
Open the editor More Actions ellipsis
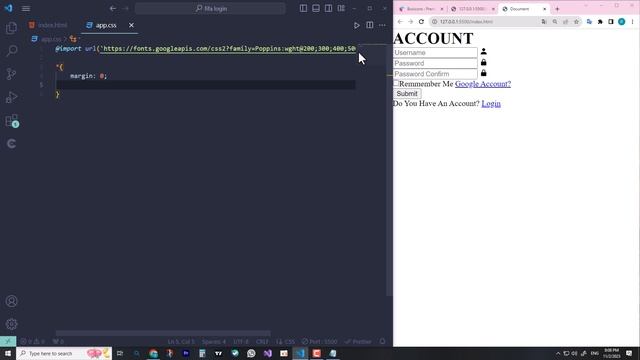(x=382, y=25)
